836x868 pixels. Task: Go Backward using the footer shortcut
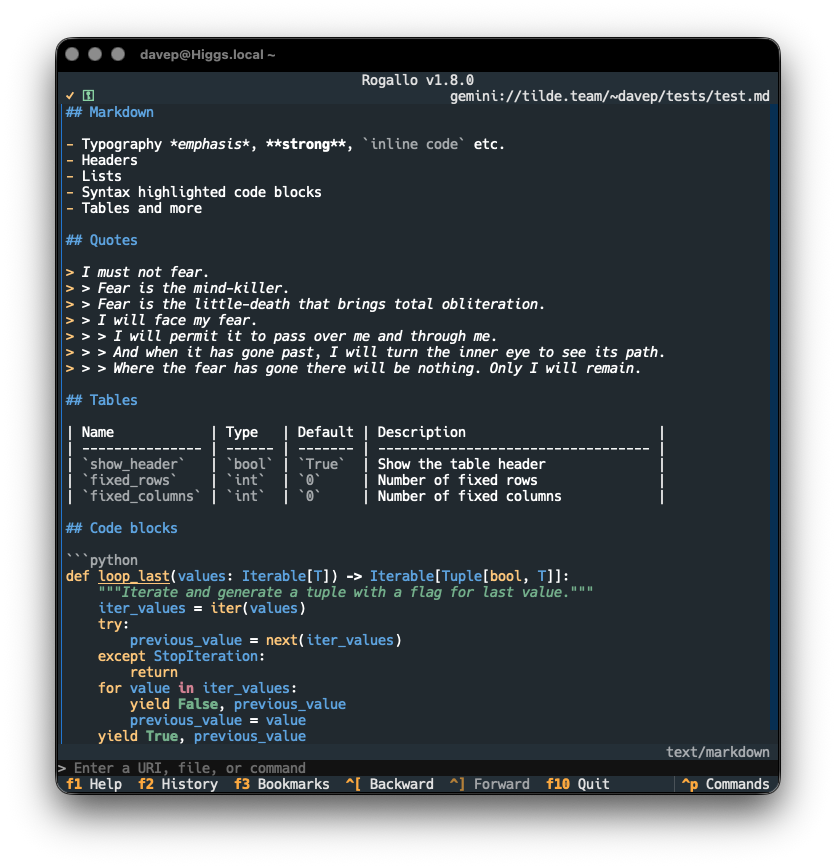390,784
